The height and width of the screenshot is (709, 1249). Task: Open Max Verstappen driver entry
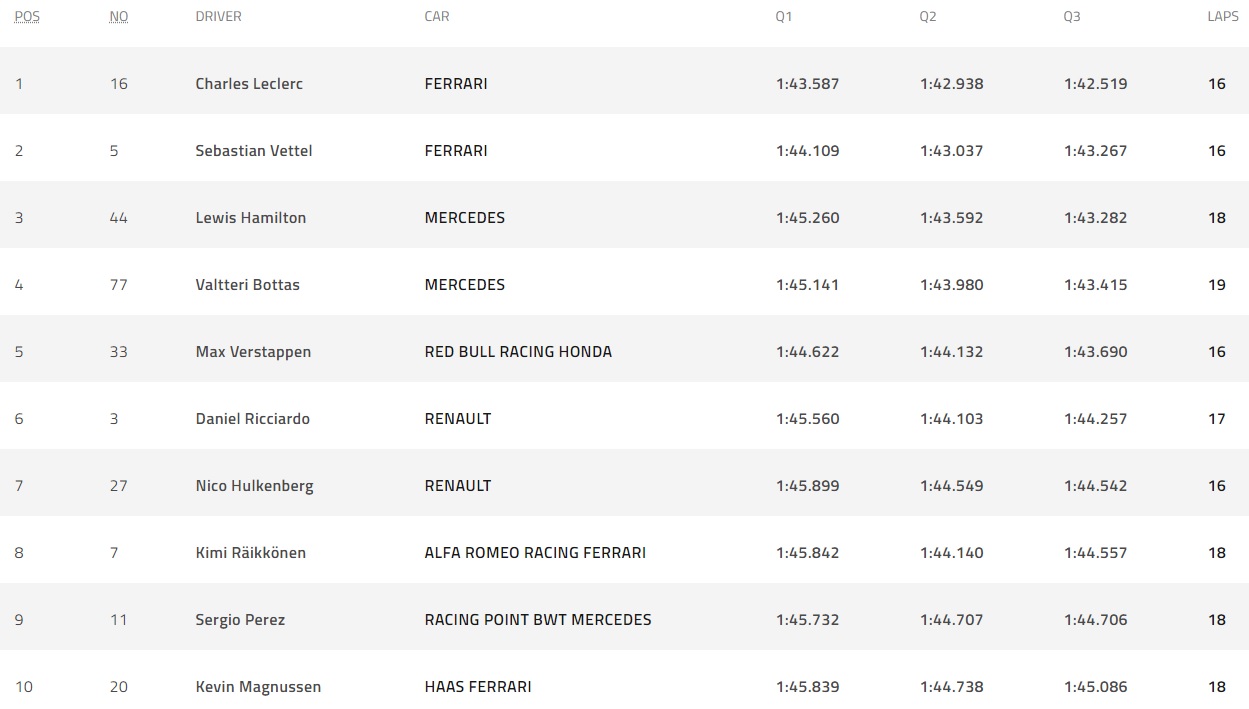pos(253,352)
